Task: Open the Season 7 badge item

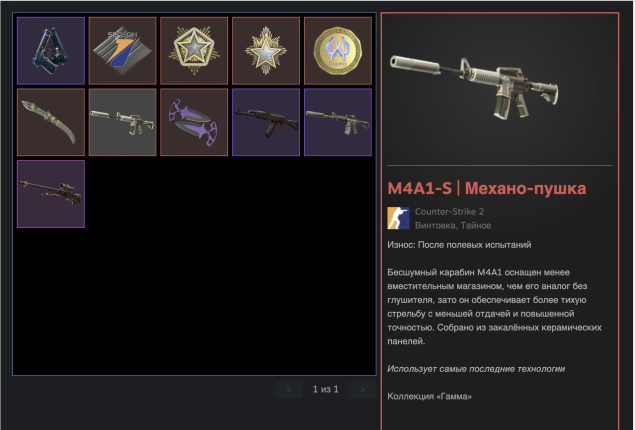Action: [122, 51]
